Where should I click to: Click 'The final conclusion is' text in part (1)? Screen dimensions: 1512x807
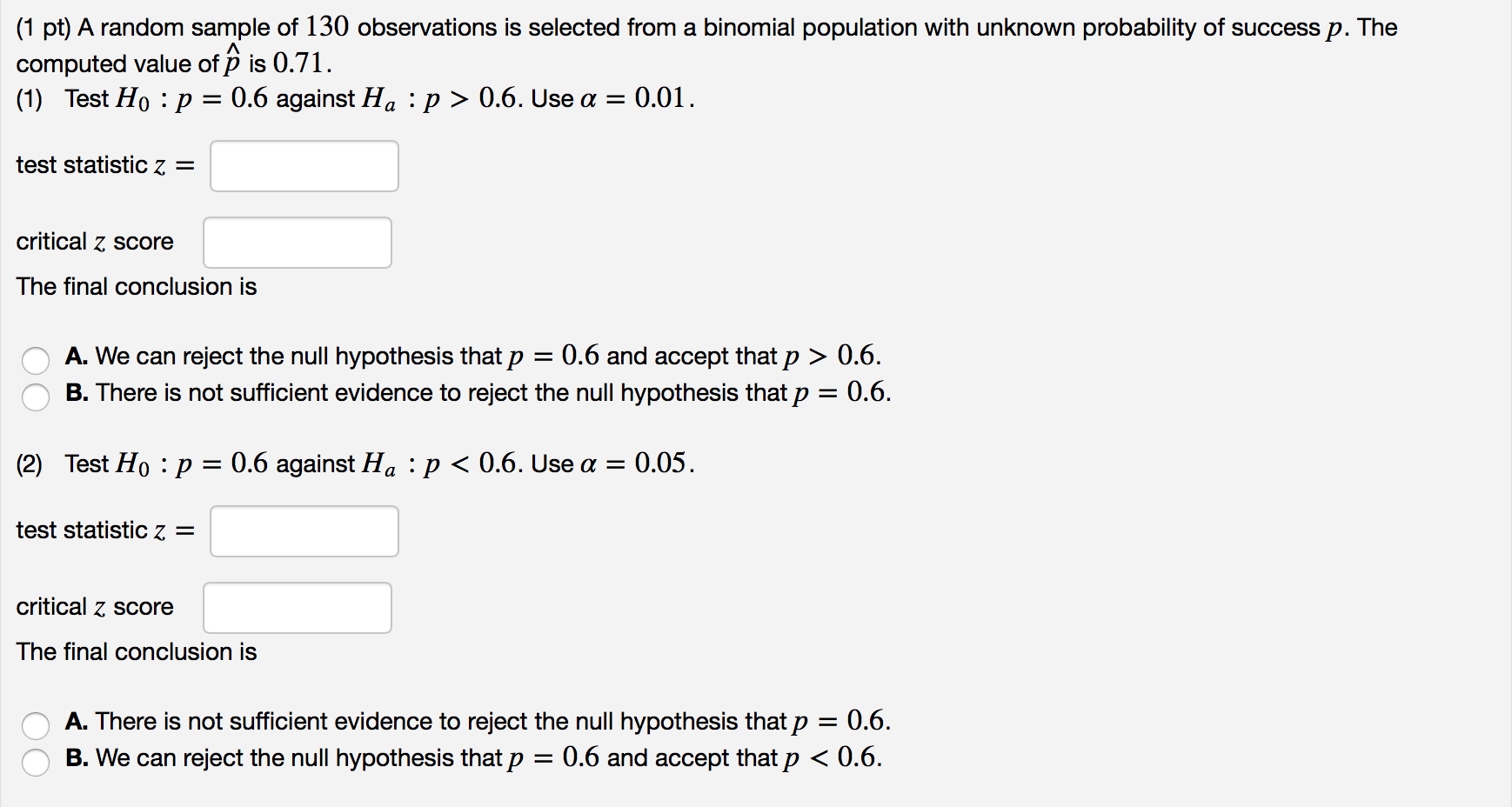pyautogui.click(x=137, y=287)
